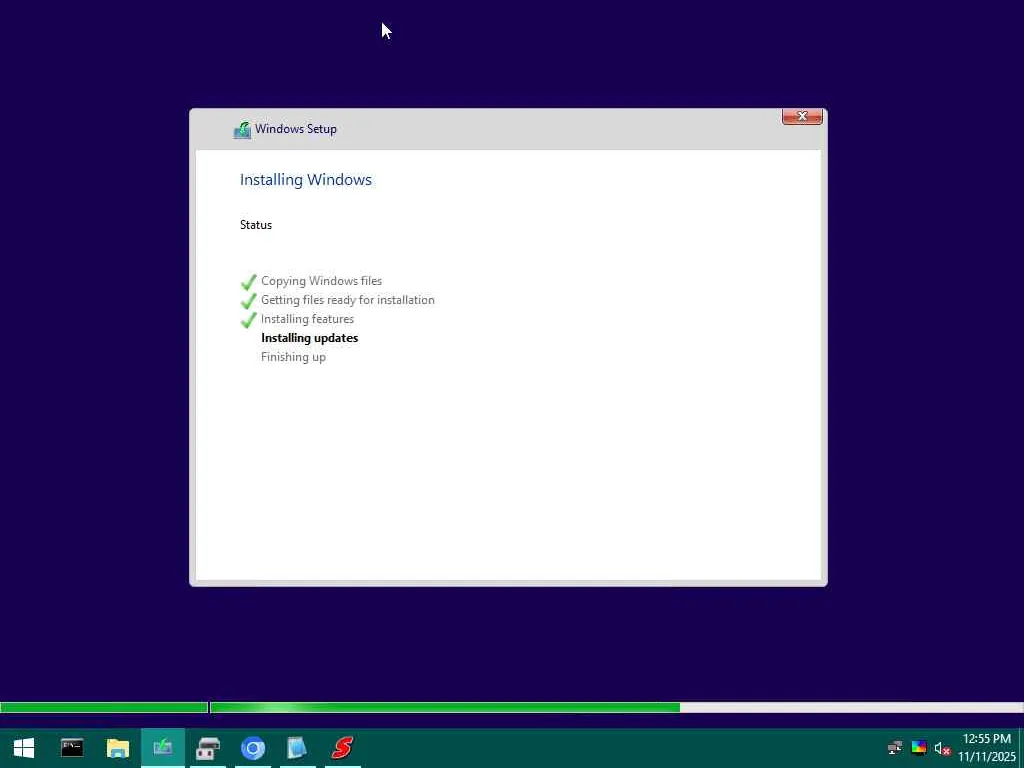The image size is (1024, 768).
Task: Click 'Copying Windows files' step text
Action: click(321, 281)
